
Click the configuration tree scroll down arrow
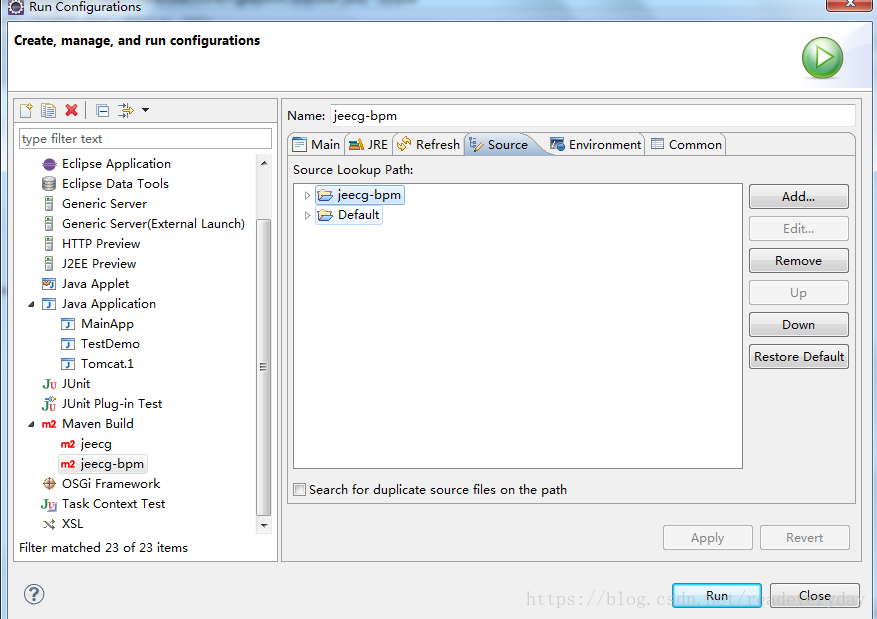coord(264,526)
